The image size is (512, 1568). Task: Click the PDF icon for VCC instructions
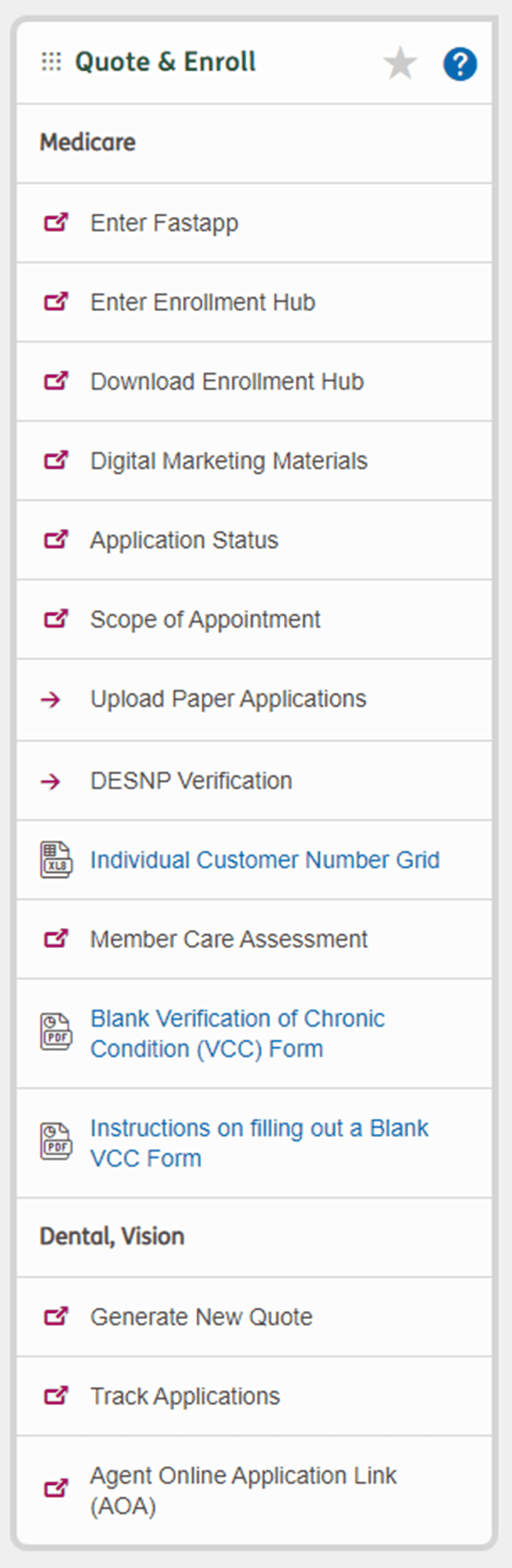click(55, 1142)
